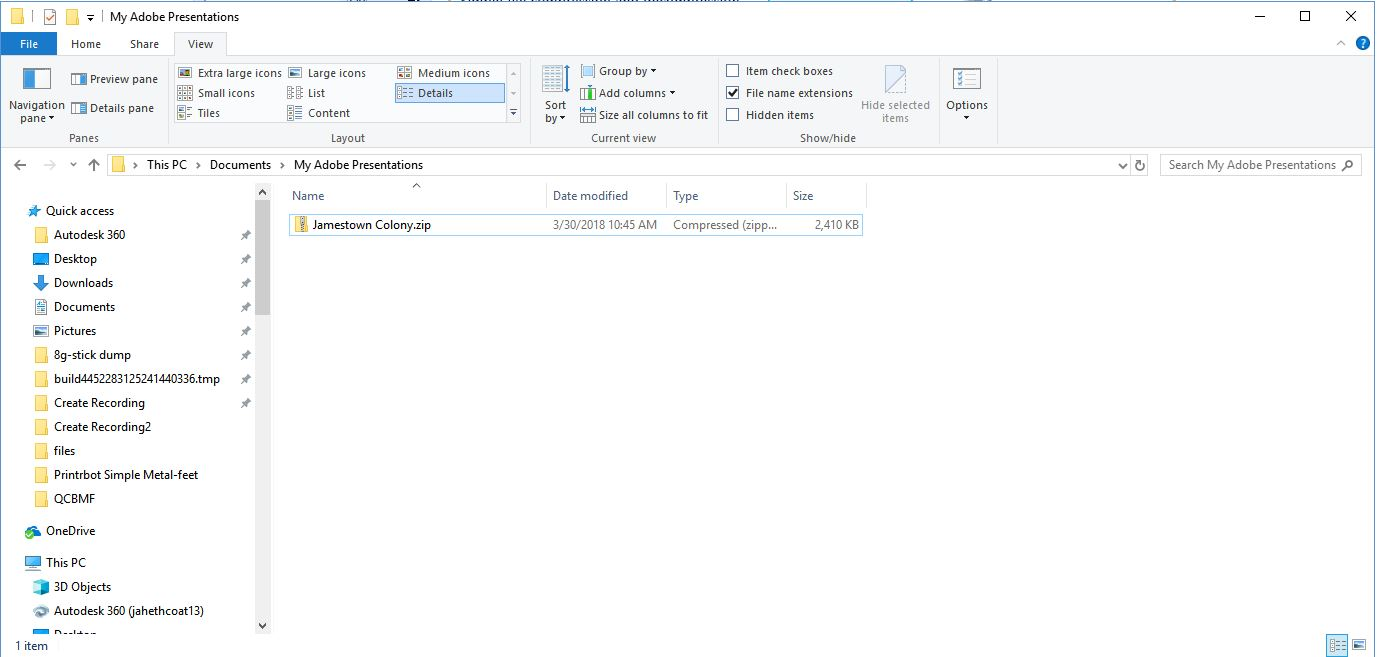Click the navigation pane scrollbar down arrow
Screen dimensions: 1377x657
click(x=263, y=626)
